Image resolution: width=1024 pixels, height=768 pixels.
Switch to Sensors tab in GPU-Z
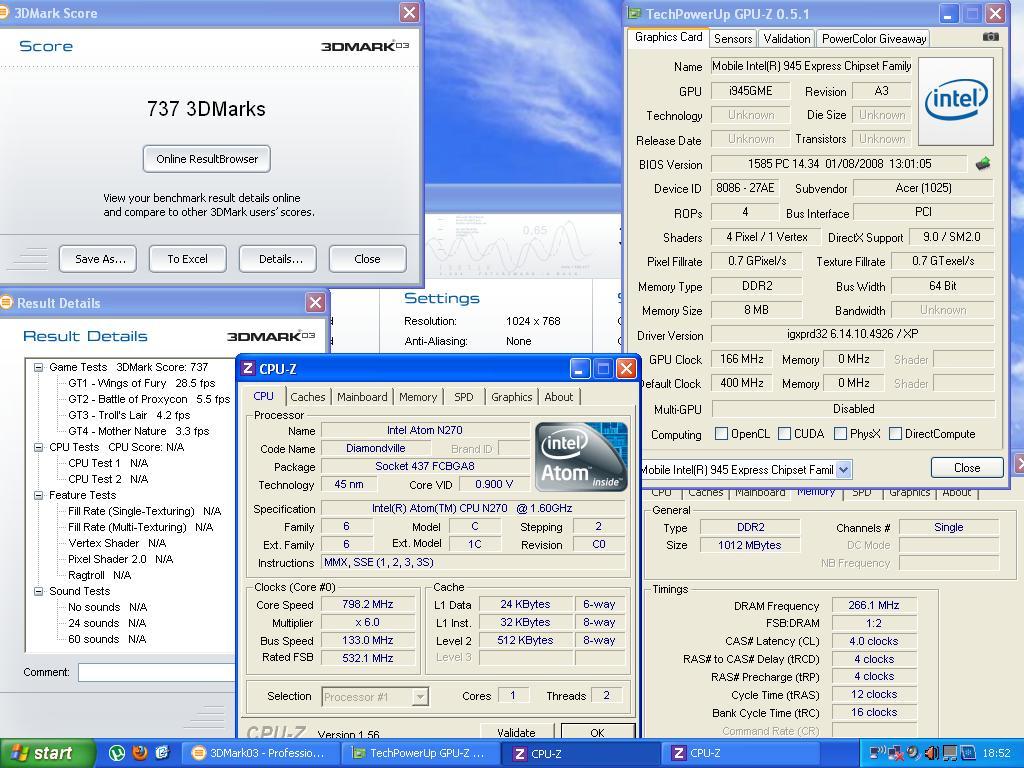pyautogui.click(x=733, y=39)
